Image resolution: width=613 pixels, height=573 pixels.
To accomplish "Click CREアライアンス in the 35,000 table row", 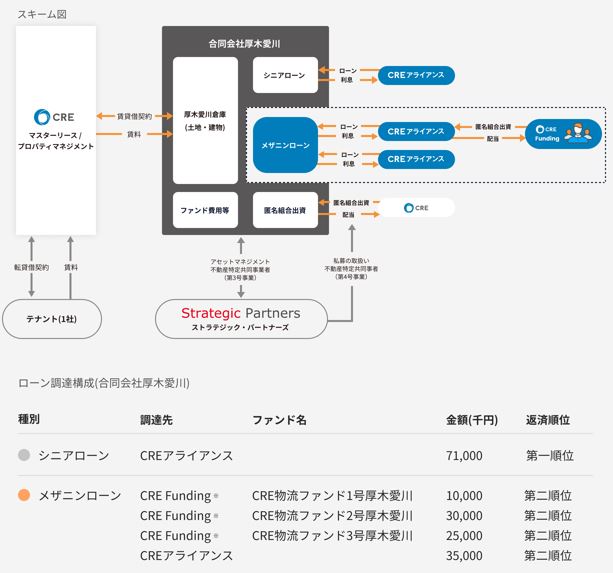I will pyautogui.click(x=186, y=555).
